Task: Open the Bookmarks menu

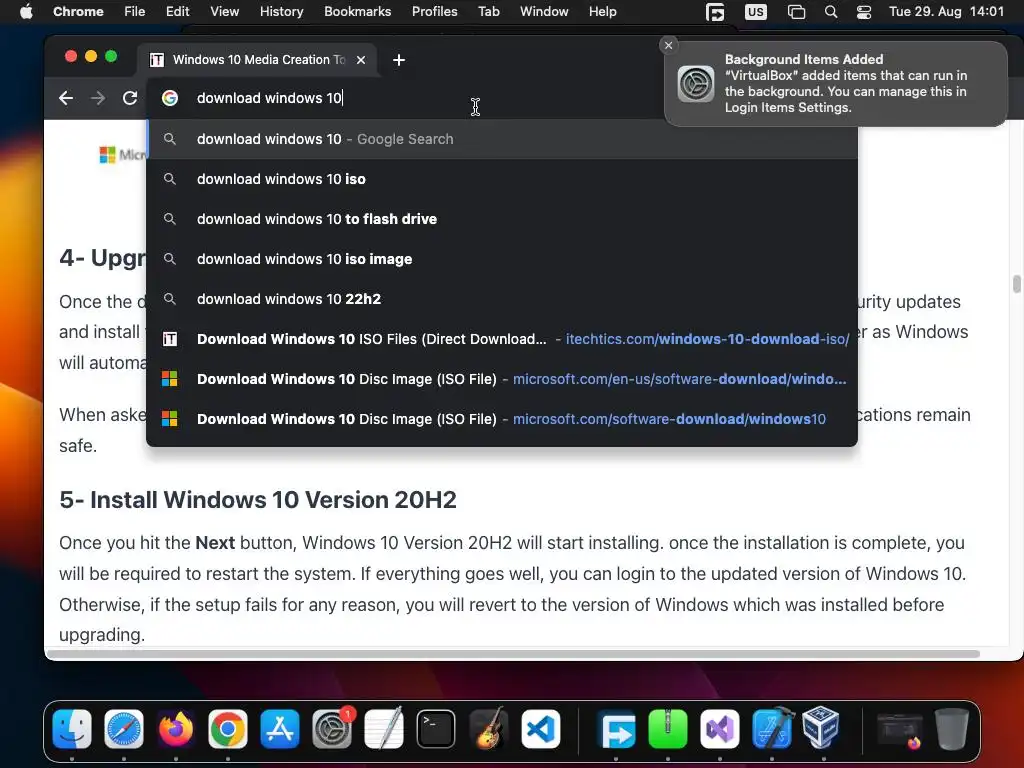Action: click(x=357, y=12)
